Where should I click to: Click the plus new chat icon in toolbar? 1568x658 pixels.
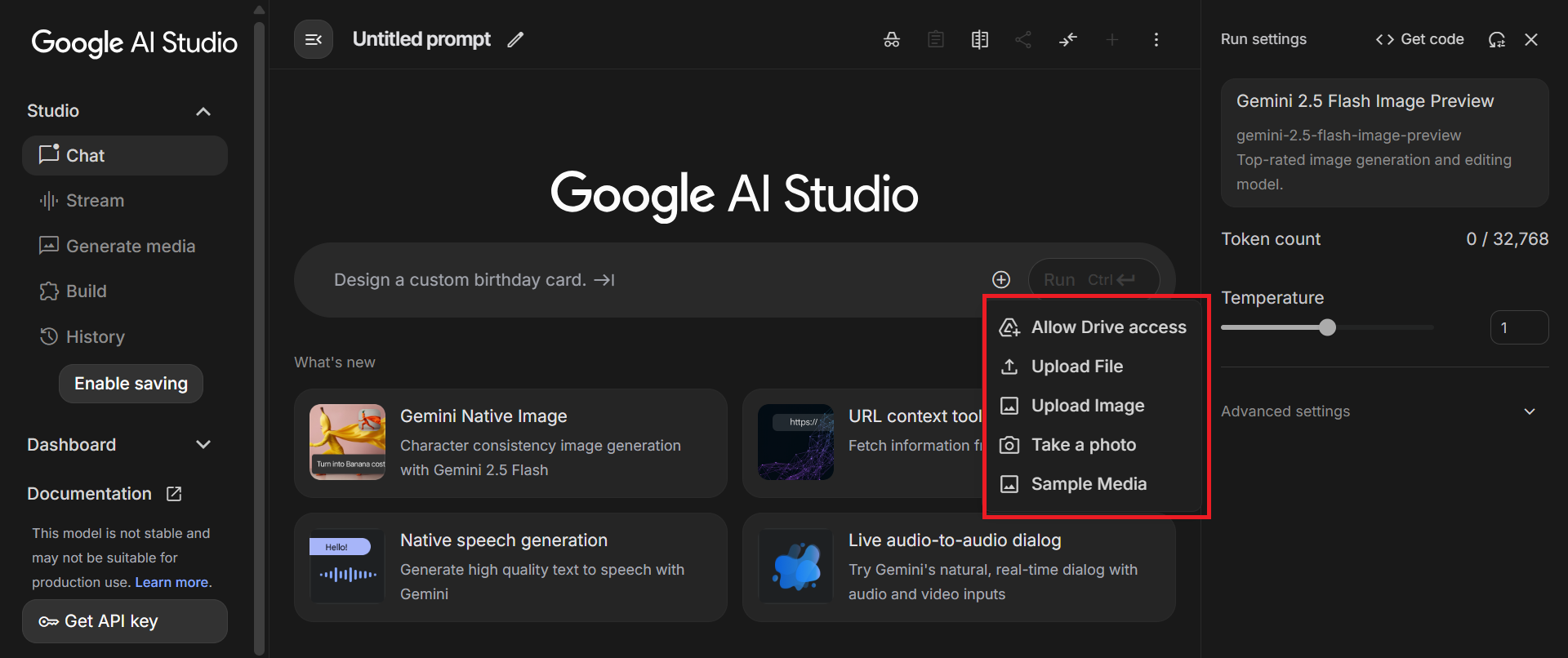[1112, 39]
